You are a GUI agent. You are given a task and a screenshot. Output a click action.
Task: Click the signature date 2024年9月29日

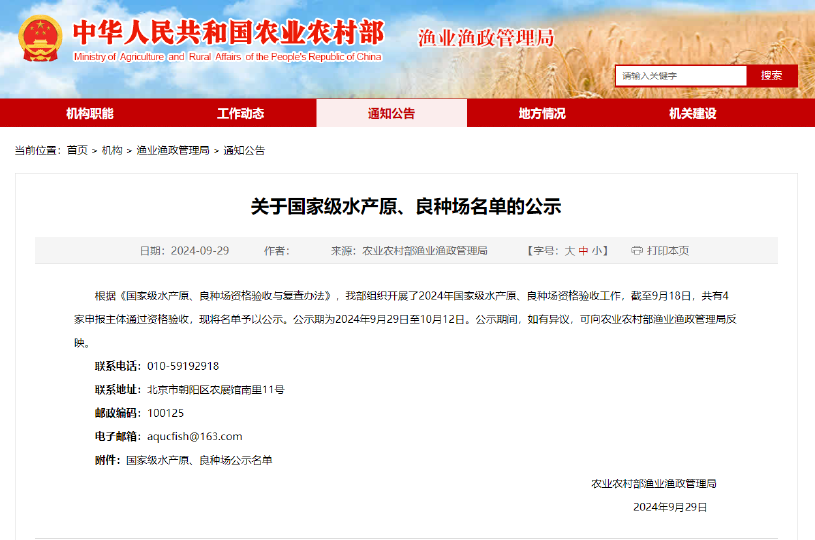click(x=670, y=507)
